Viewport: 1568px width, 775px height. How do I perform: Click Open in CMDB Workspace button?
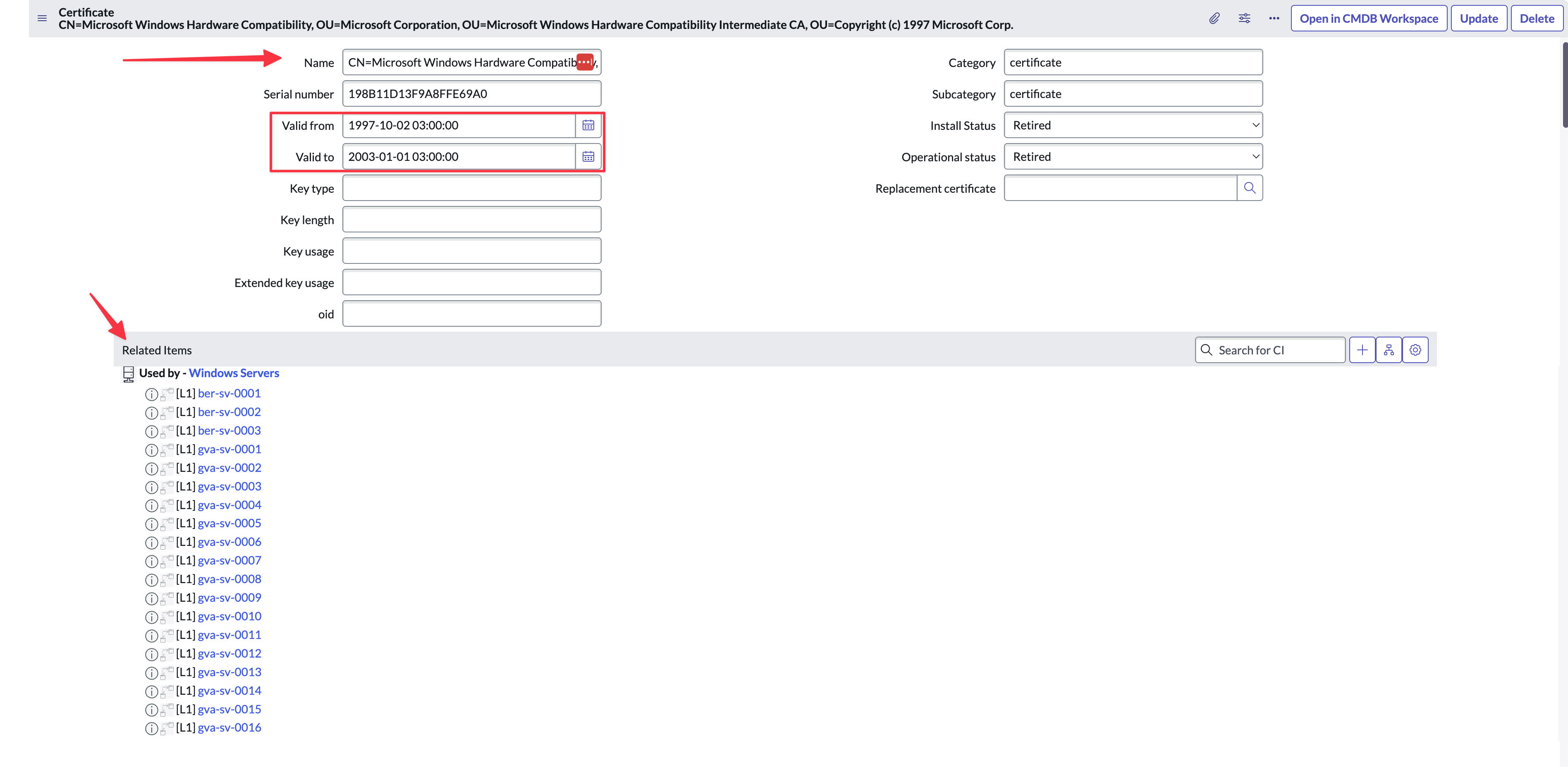pyautogui.click(x=1368, y=18)
